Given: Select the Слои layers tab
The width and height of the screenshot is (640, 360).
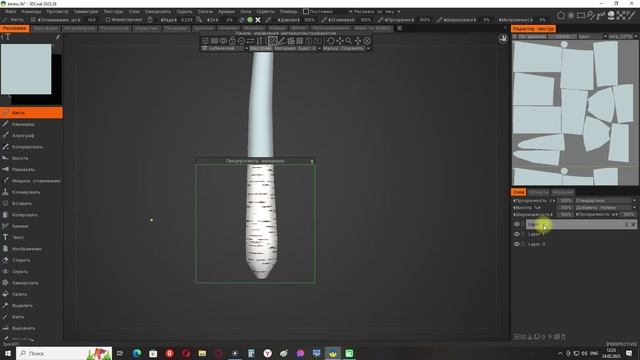Looking at the screenshot, I should click(519, 192).
